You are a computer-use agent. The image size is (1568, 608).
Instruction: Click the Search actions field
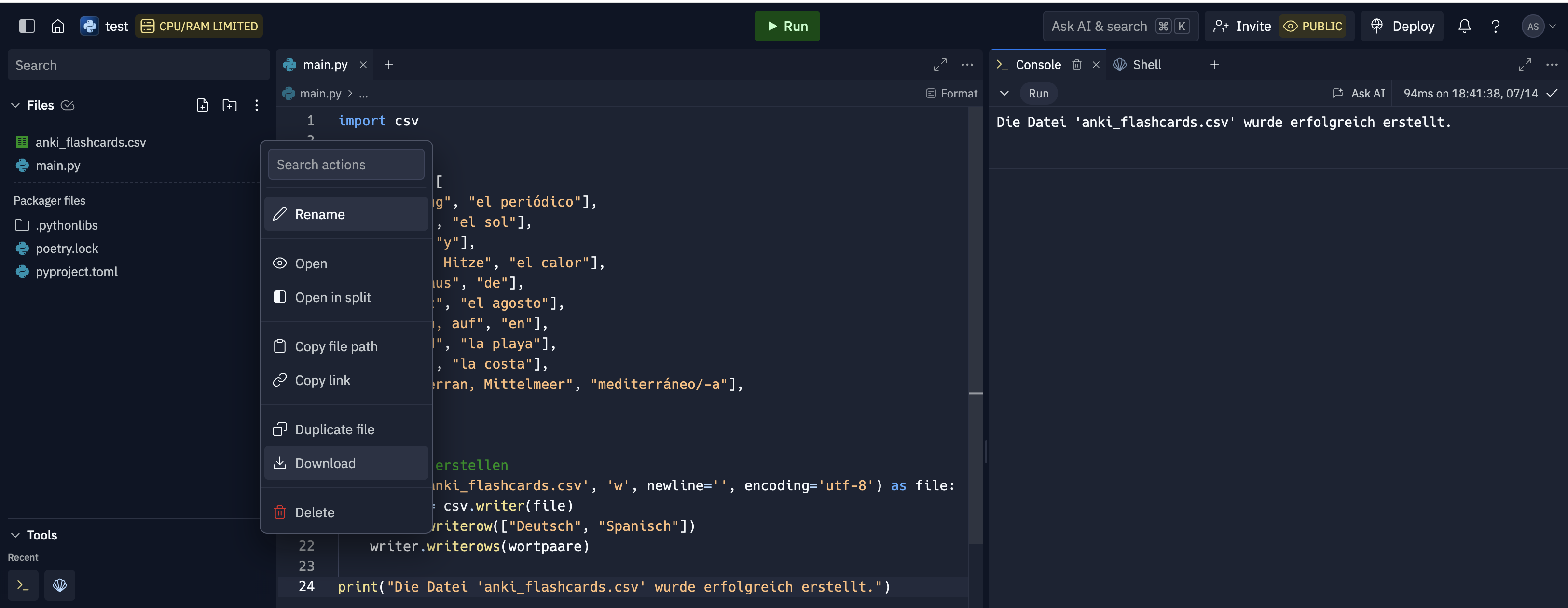[346, 165]
